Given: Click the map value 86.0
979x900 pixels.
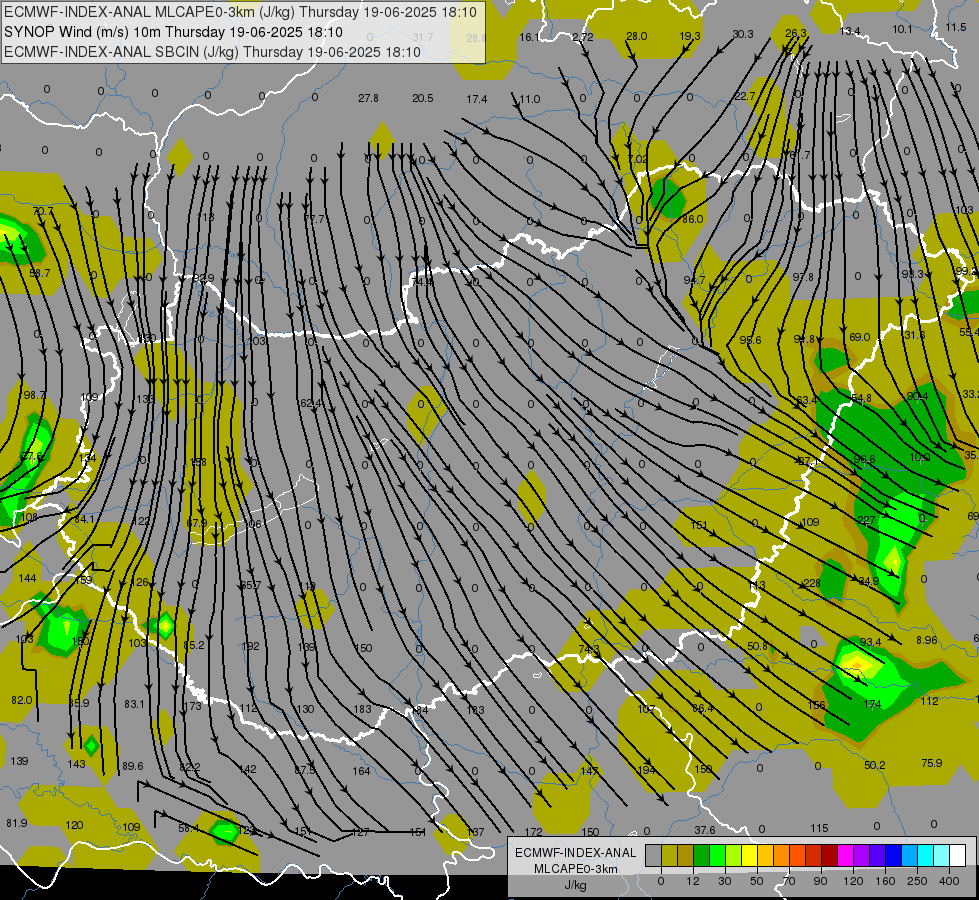Looking at the screenshot, I should (x=692, y=219).
